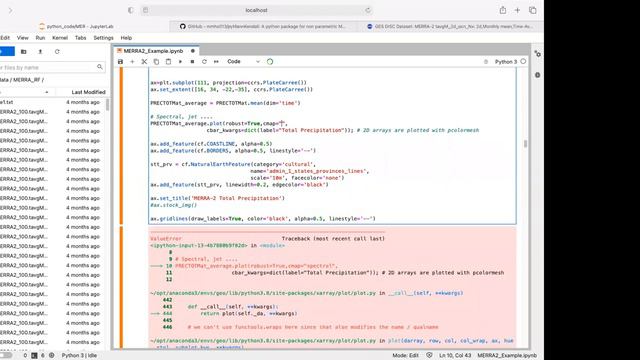The width and height of the screenshot is (640, 360).
Task: Click the ax.gridlines code line
Action: coord(262,219)
